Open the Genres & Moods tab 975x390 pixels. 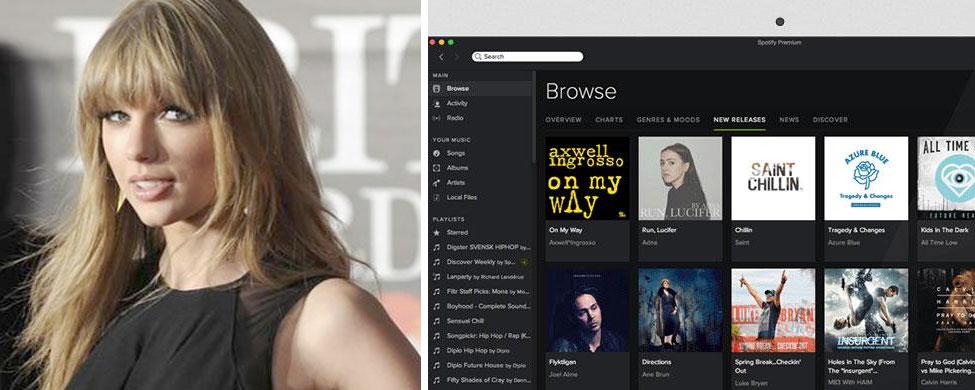pyautogui.click(x=668, y=119)
